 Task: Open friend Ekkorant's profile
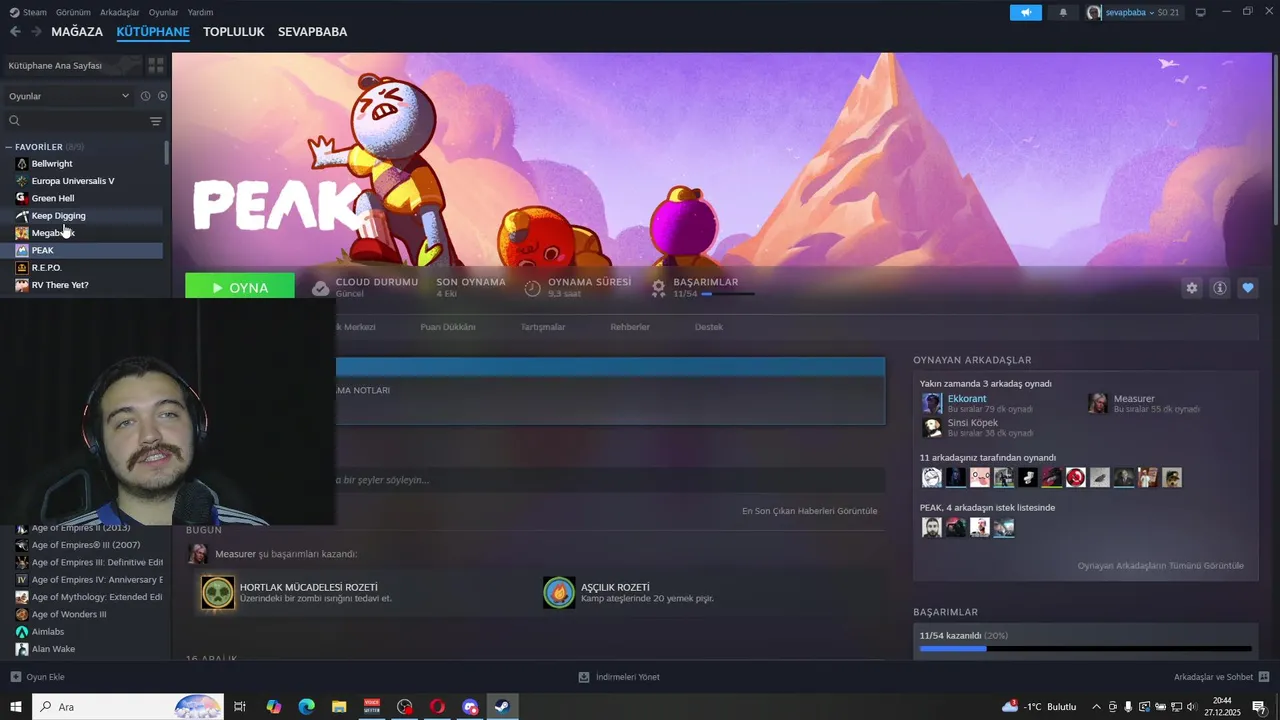click(x=966, y=399)
